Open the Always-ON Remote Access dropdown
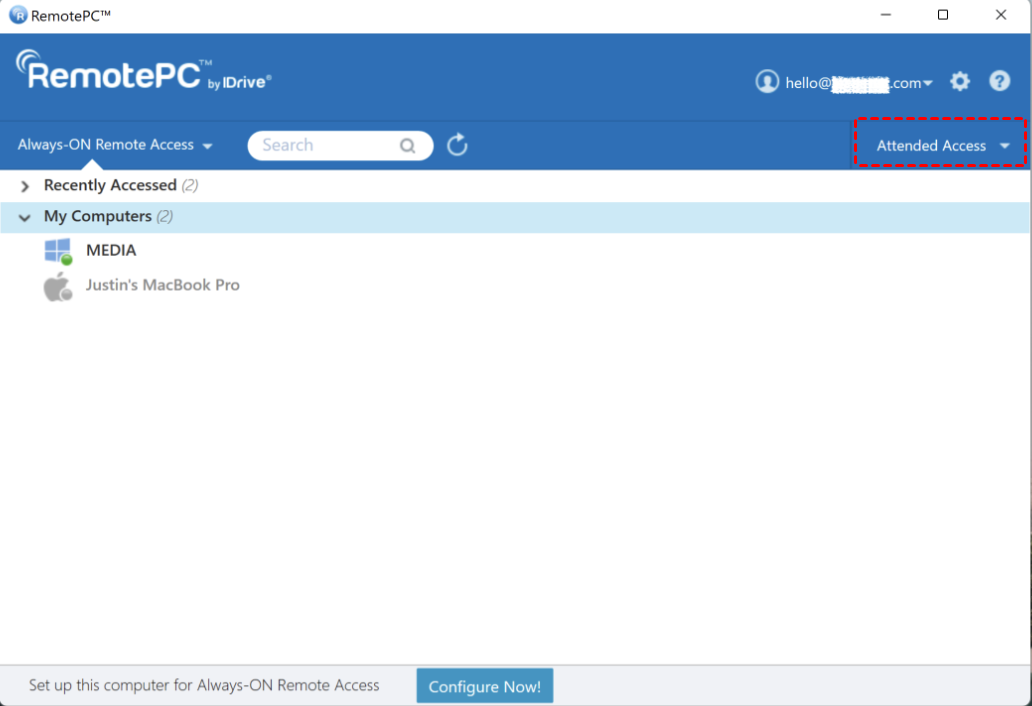 (x=115, y=145)
